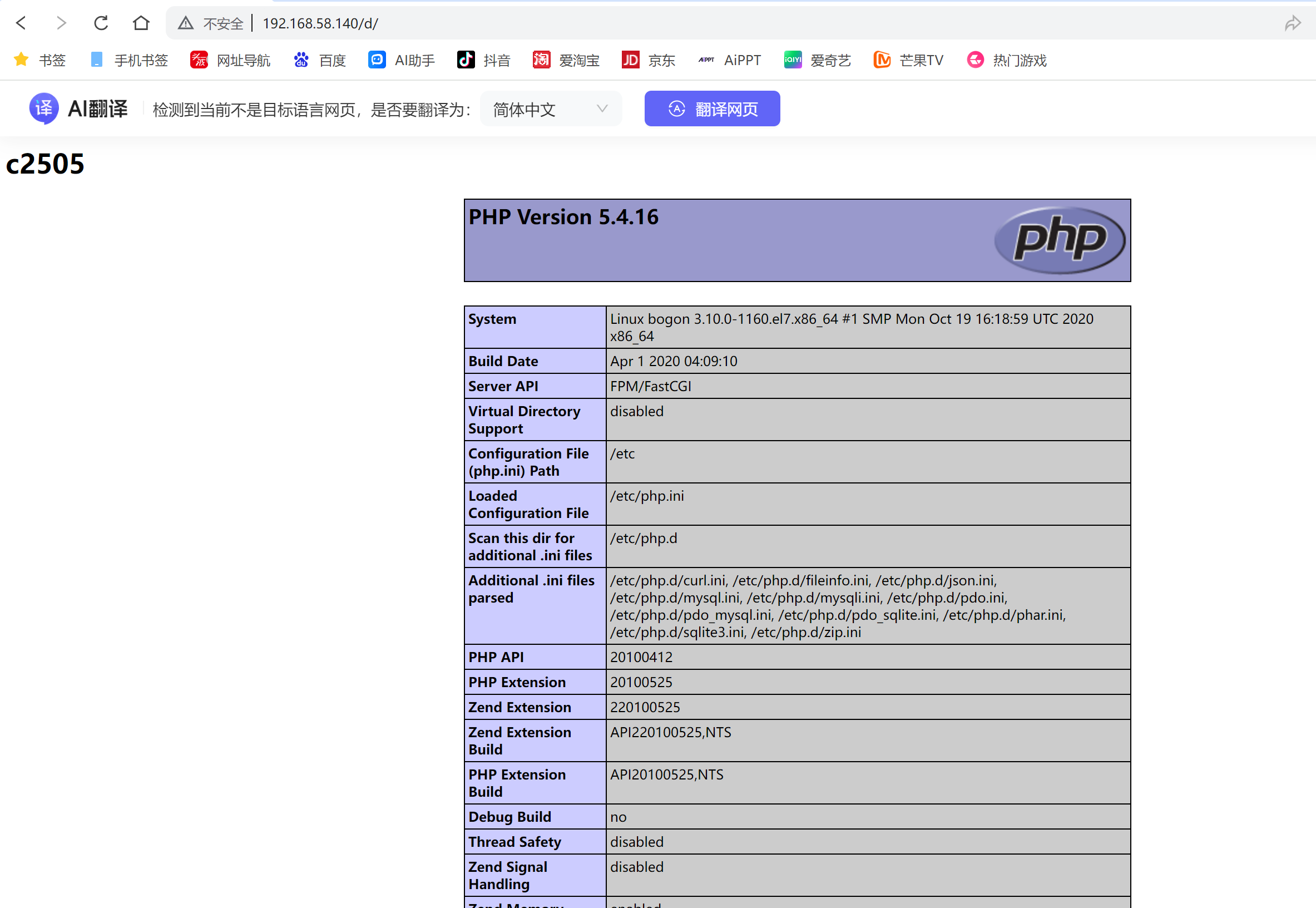Open the 网址导航 bookmark

pos(230,60)
